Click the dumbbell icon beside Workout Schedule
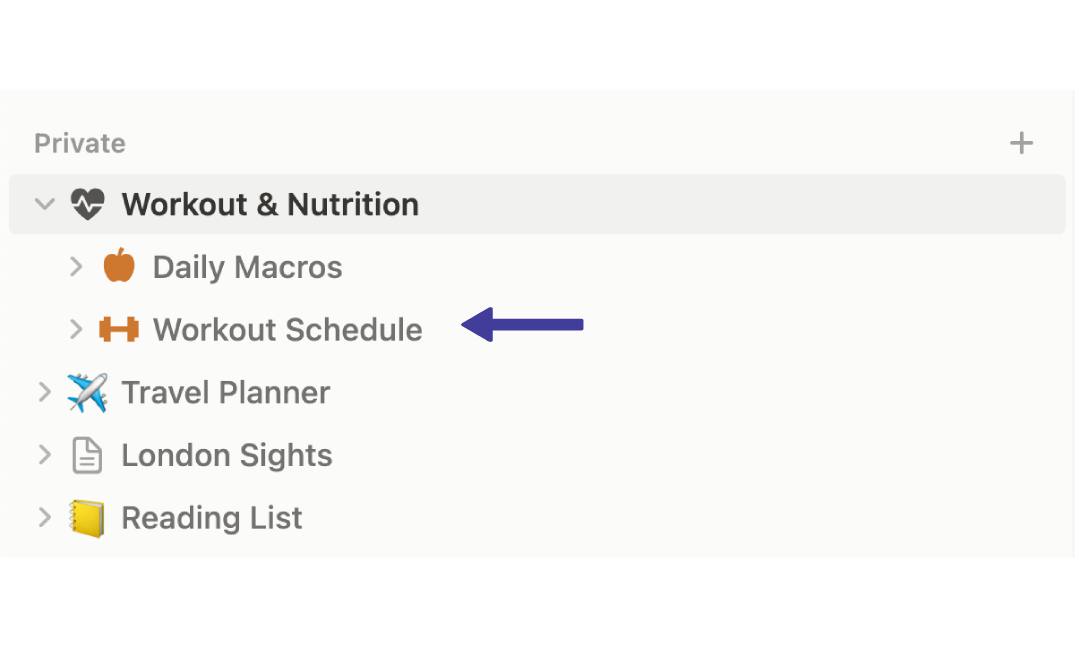The width and height of the screenshot is (1080, 648). (x=119, y=329)
